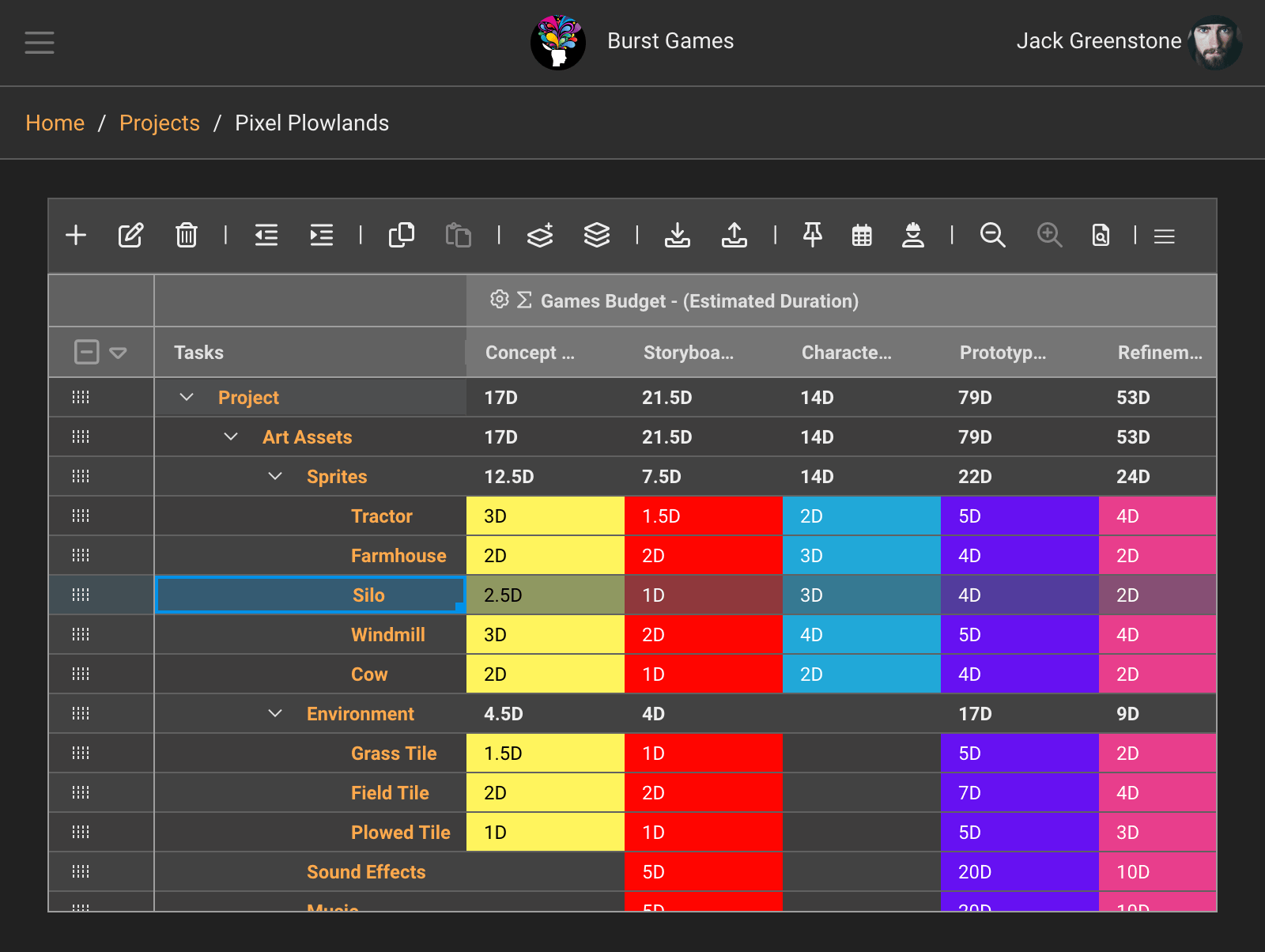Open Jack Greenstone's profile avatar
The image size is (1265, 952).
1215,42
